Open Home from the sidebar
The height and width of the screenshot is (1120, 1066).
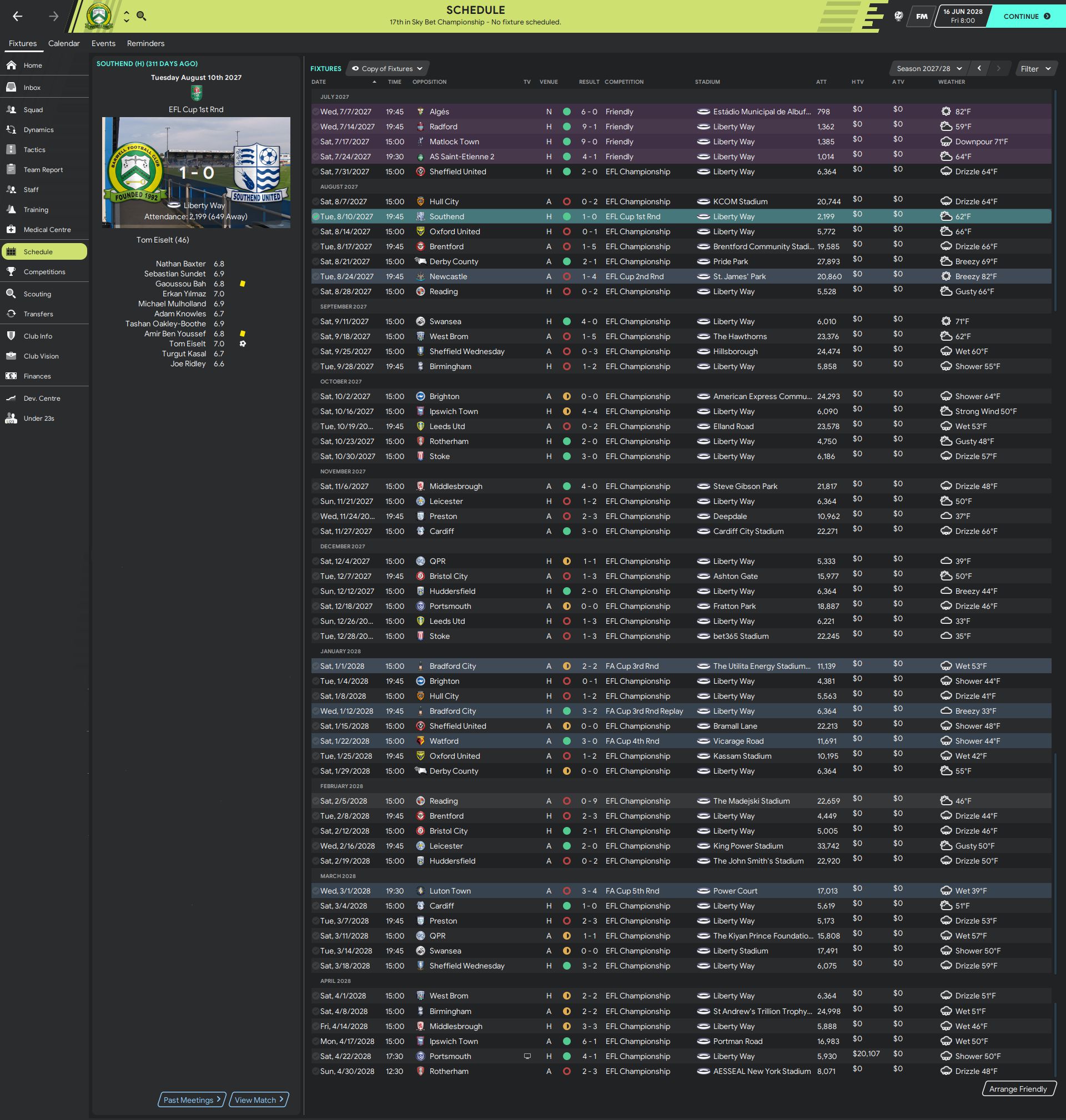(x=44, y=65)
